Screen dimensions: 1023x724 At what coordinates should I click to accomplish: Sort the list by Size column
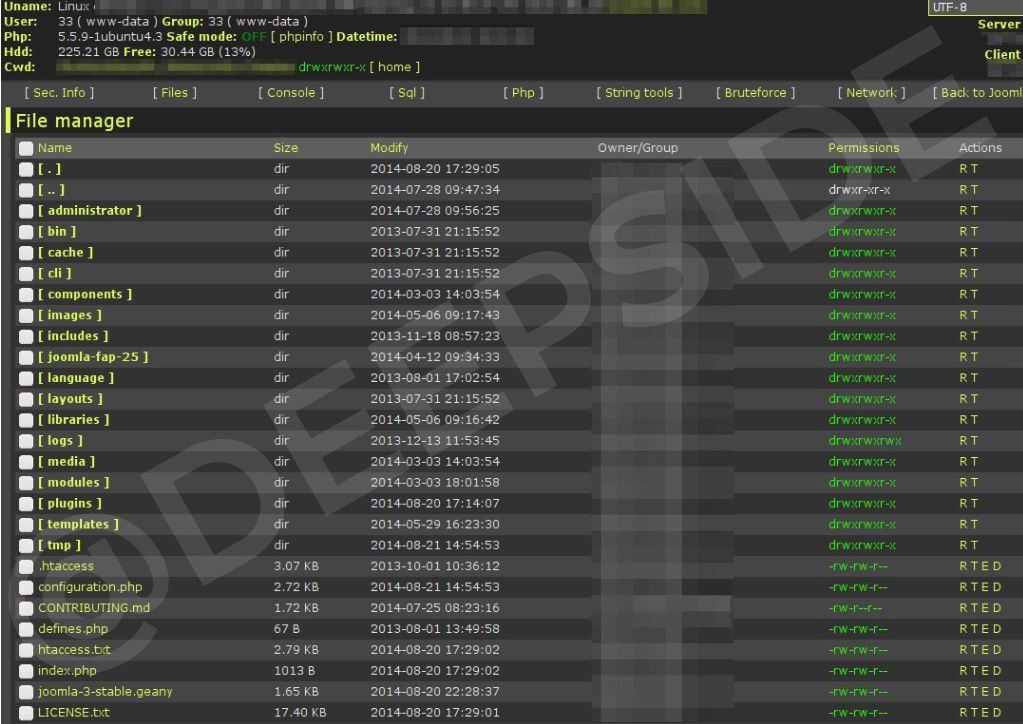pos(285,148)
